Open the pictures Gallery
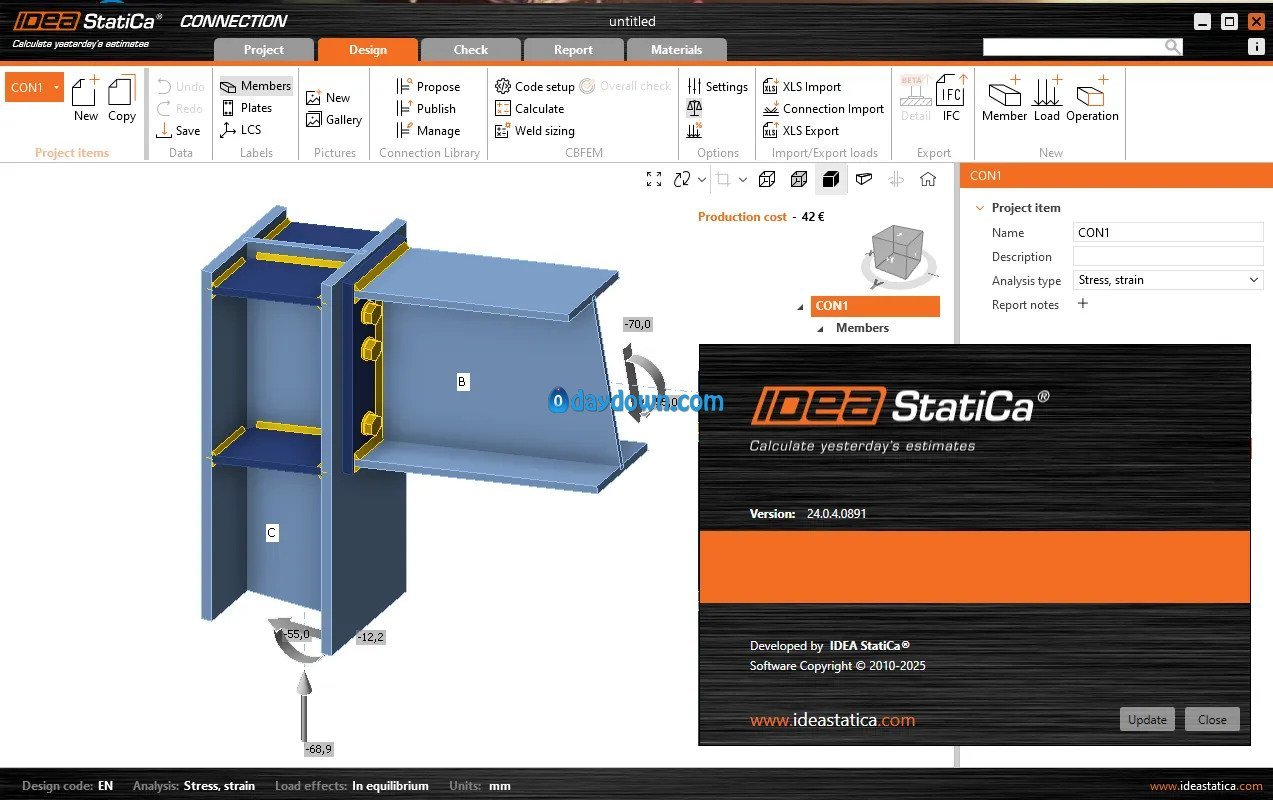 coord(334,120)
